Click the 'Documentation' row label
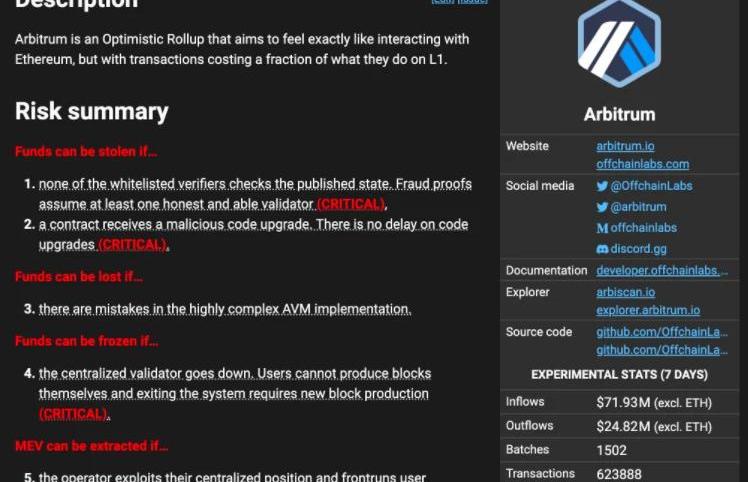This screenshot has height=482, width=748. tap(546, 271)
